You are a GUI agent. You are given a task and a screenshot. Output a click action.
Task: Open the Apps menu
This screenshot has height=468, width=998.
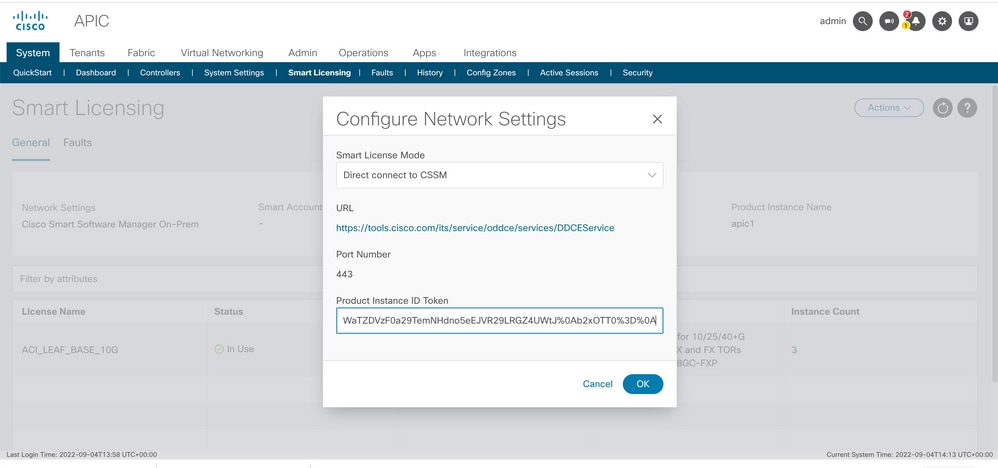[424, 53]
